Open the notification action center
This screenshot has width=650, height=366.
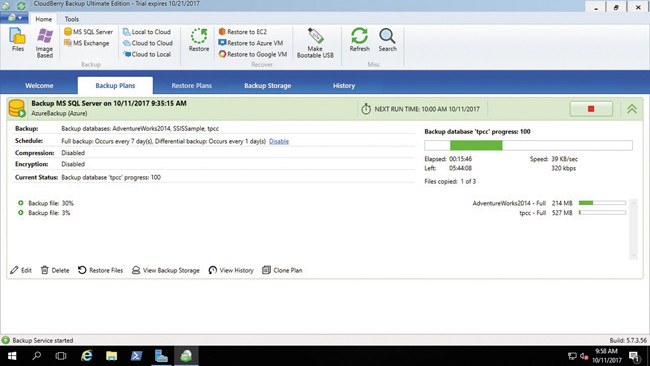coord(634,356)
